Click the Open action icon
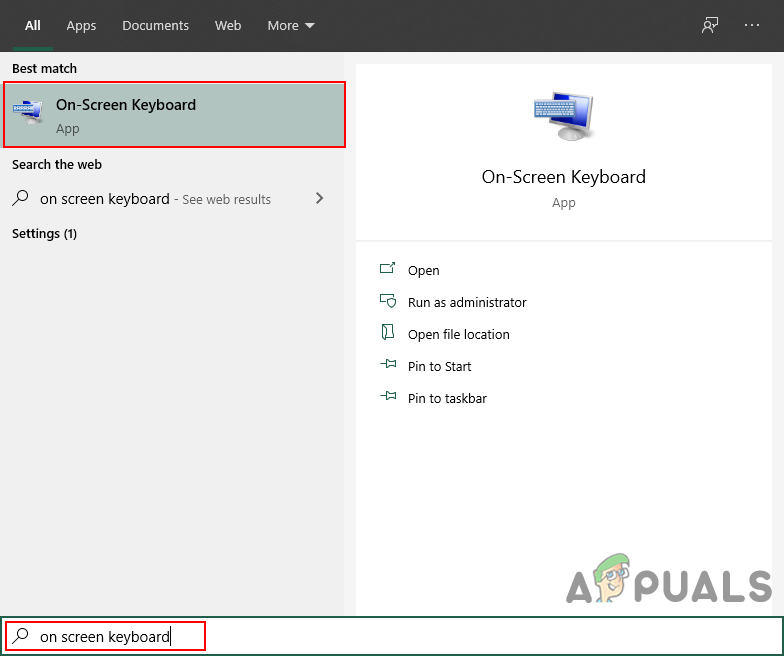Image resolution: width=784 pixels, height=656 pixels. point(388,268)
